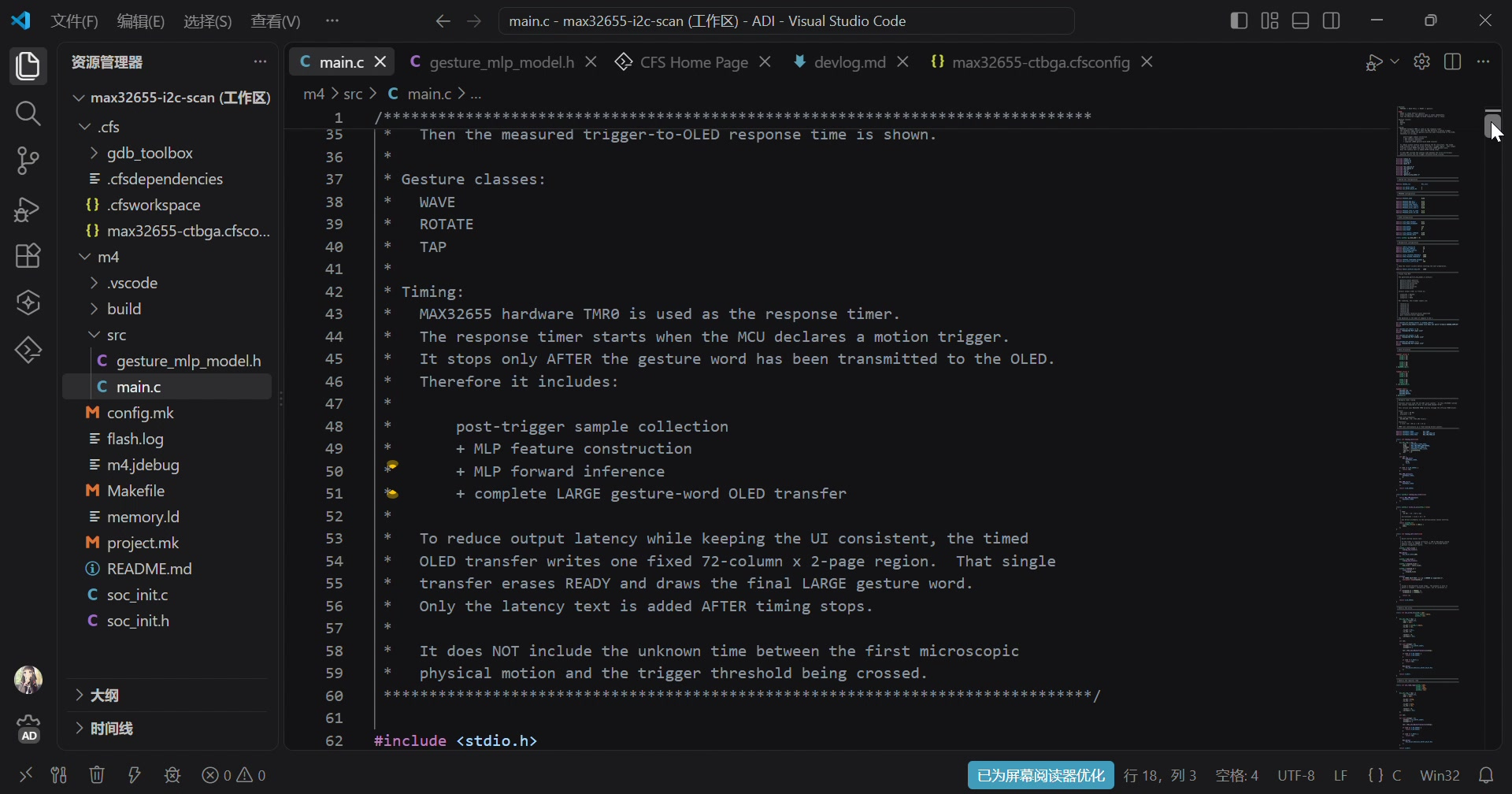Screen dimensions: 1512x794
Task: Open Run and Debug view
Action: pyautogui.click(x=28, y=209)
